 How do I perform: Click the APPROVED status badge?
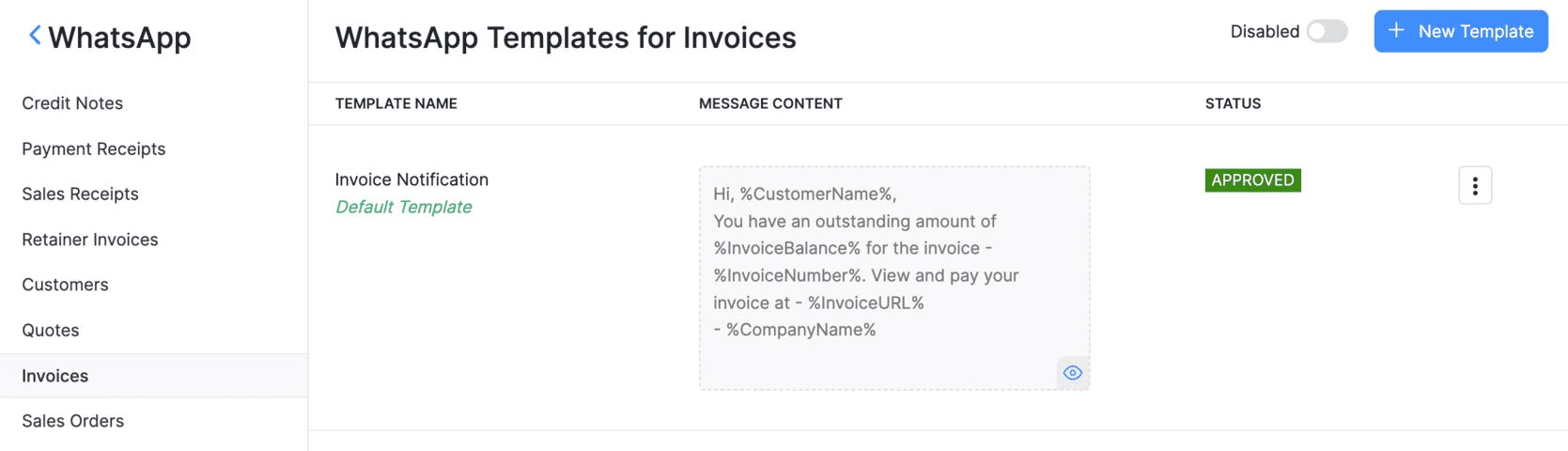(1252, 180)
